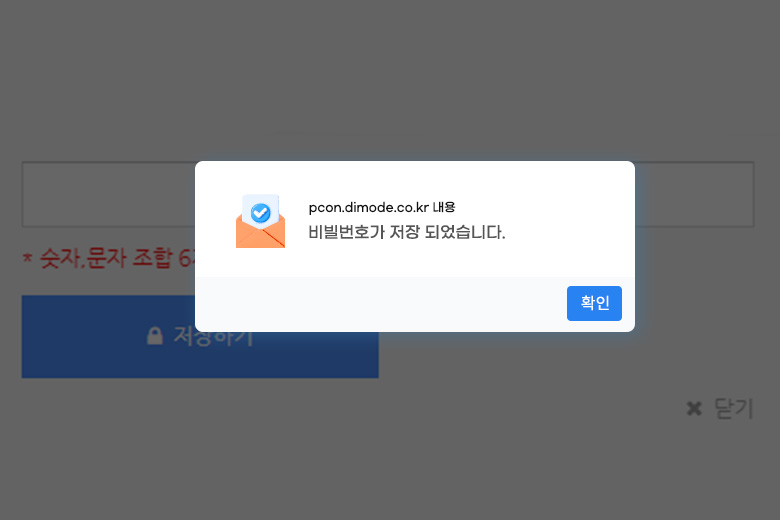780x520 pixels.
Task: Click the 저장하기 text on the blue button
Action: [213, 337]
